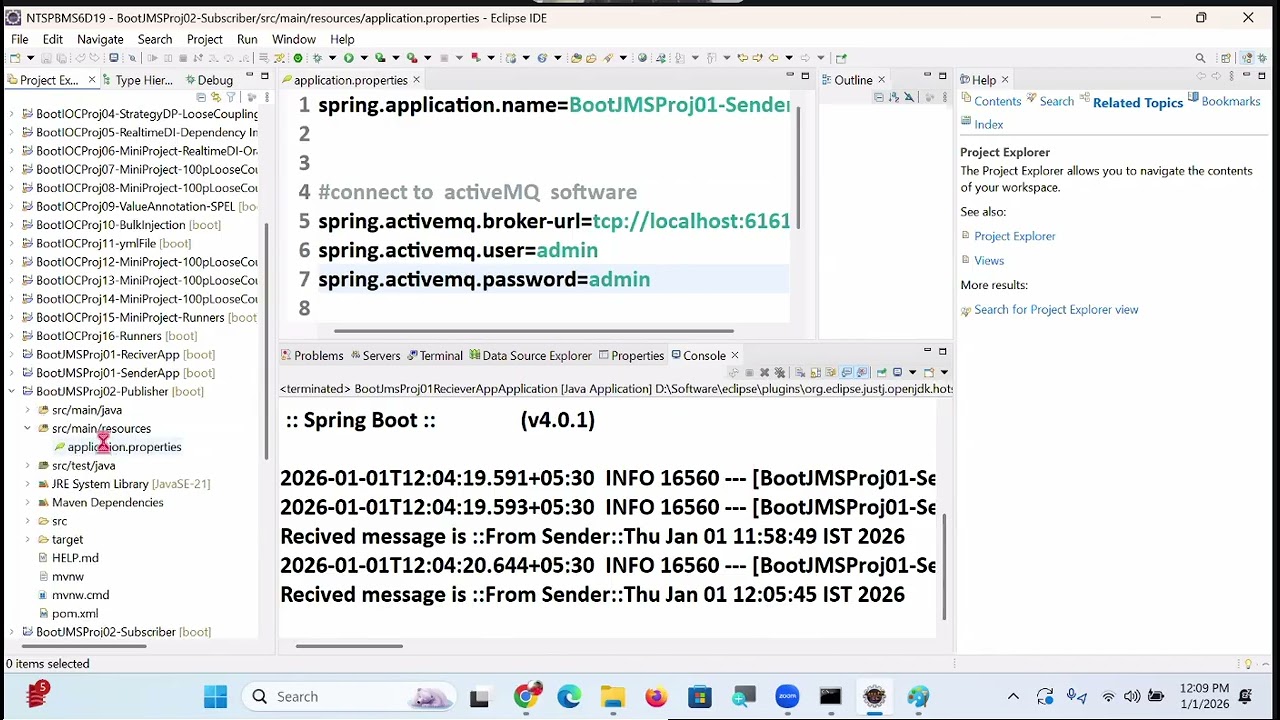Open Help Index link
1280x720 pixels.
(x=988, y=124)
